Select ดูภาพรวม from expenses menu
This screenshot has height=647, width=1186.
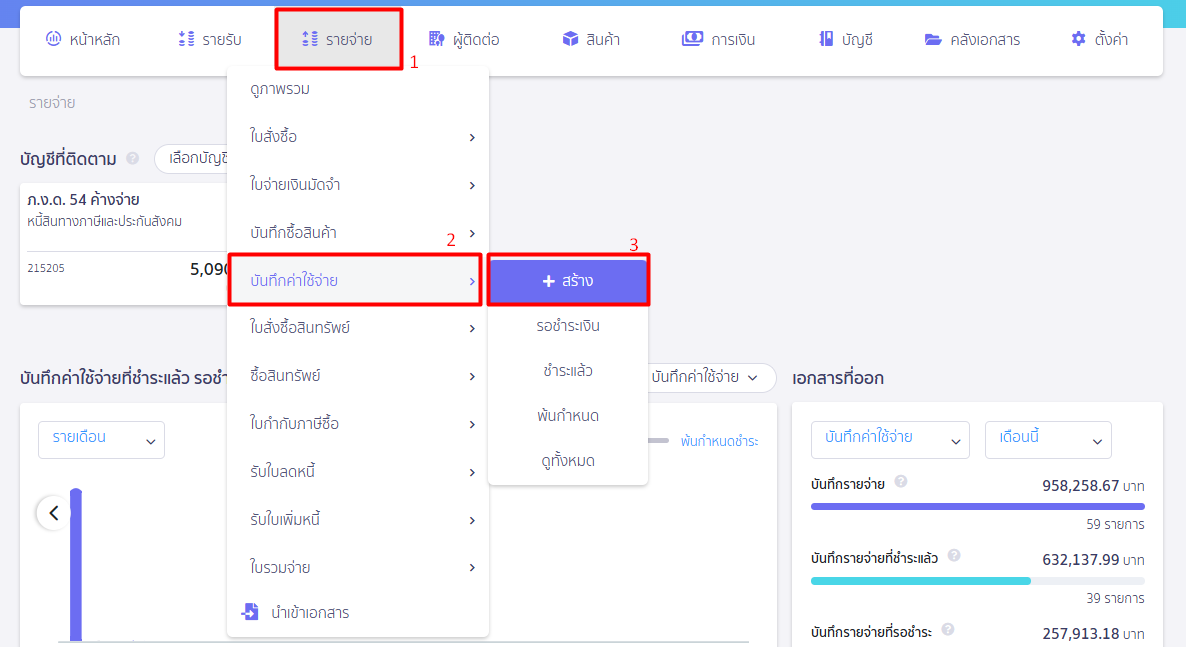(280, 89)
